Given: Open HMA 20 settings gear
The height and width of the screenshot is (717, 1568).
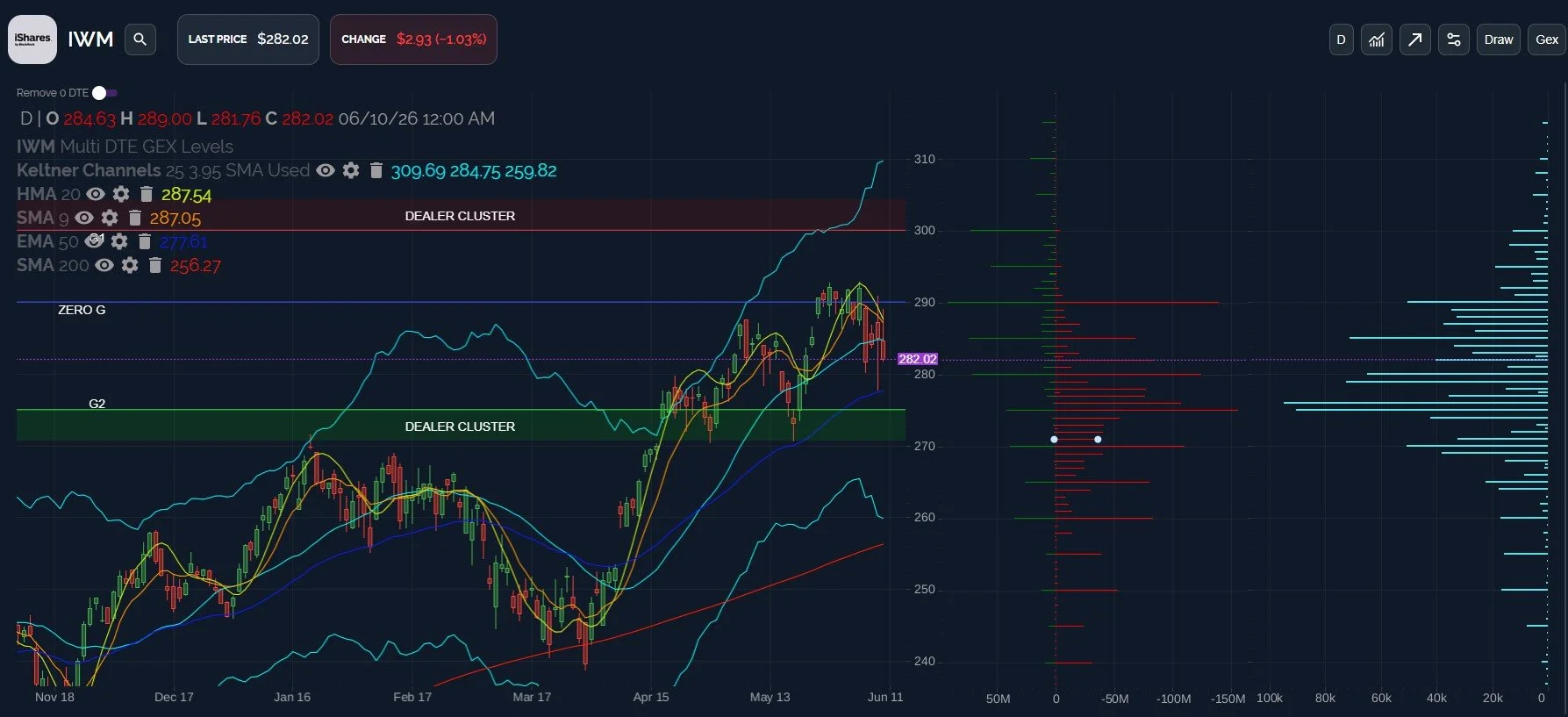Looking at the screenshot, I should coord(121,194).
